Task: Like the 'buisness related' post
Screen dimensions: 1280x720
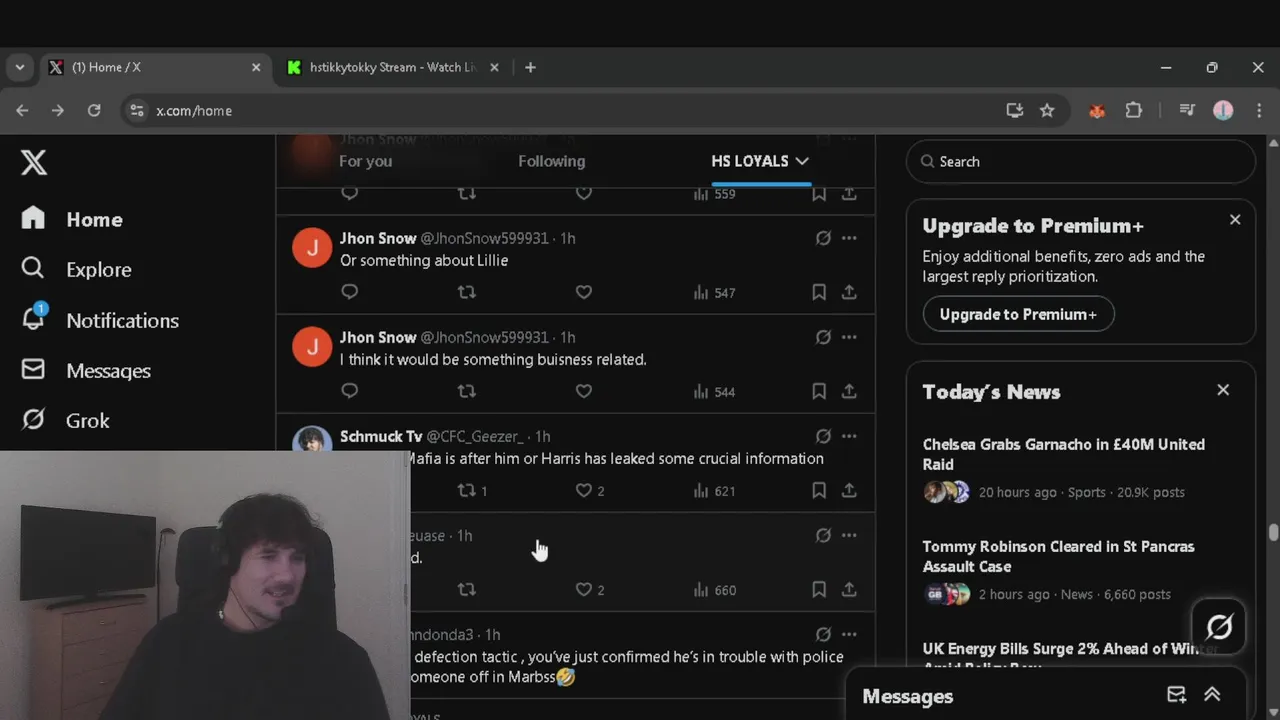Action: 584,391
